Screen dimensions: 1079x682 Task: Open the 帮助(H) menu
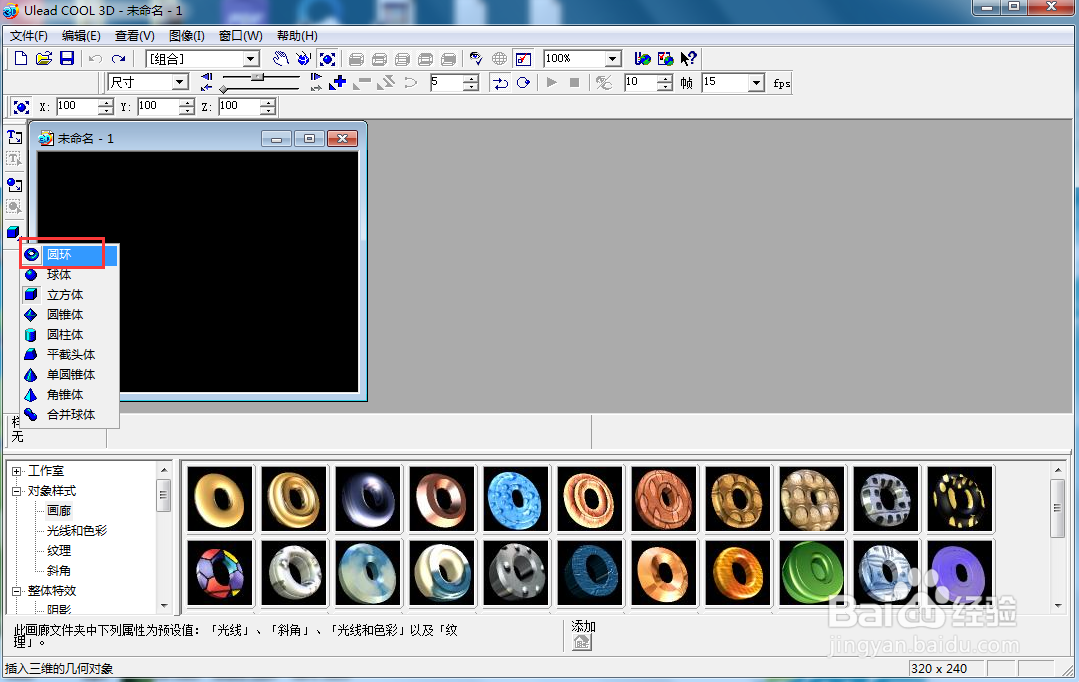click(x=297, y=36)
